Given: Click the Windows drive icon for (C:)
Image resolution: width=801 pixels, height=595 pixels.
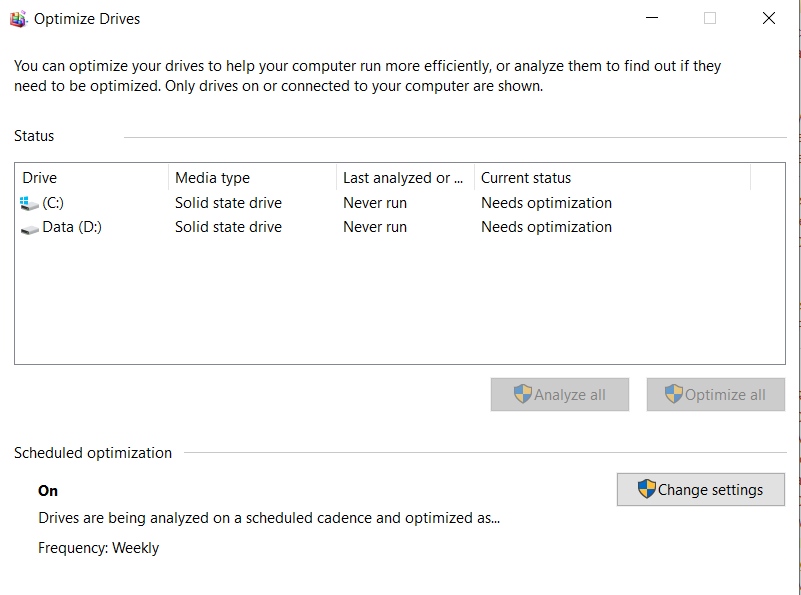Looking at the screenshot, I should [30, 203].
